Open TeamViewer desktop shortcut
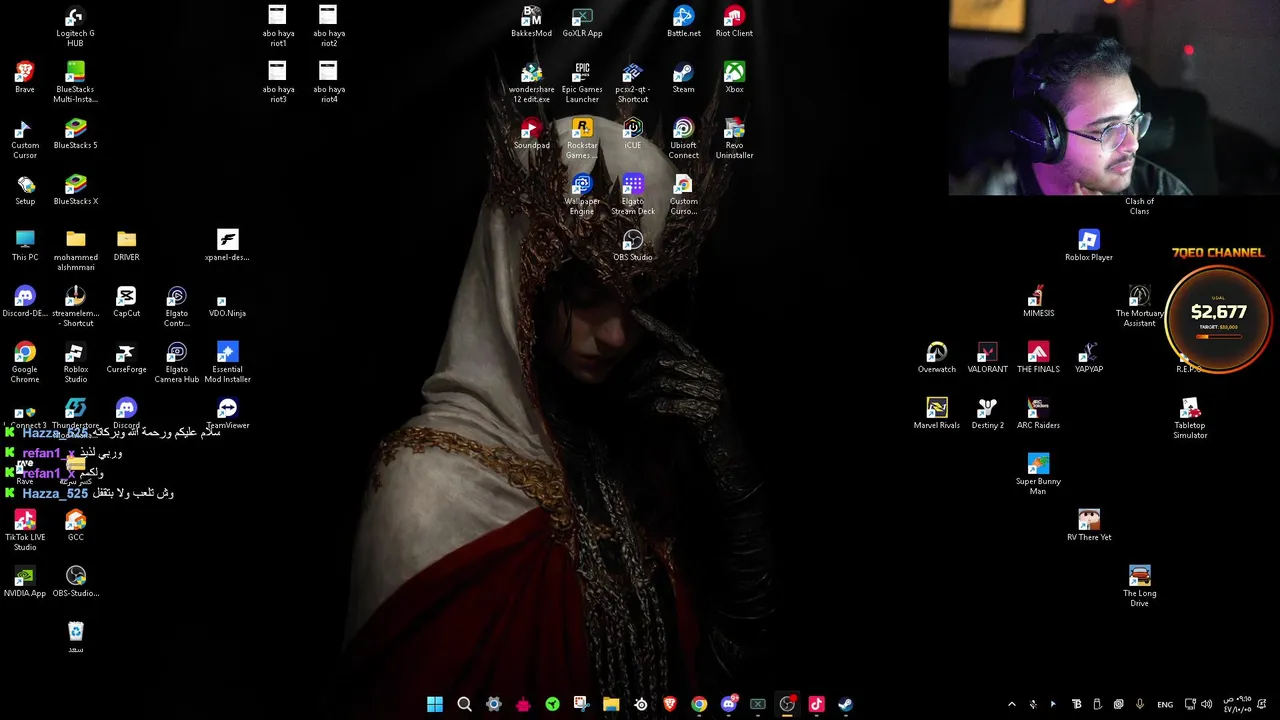The height and width of the screenshot is (720, 1280). (x=227, y=414)
